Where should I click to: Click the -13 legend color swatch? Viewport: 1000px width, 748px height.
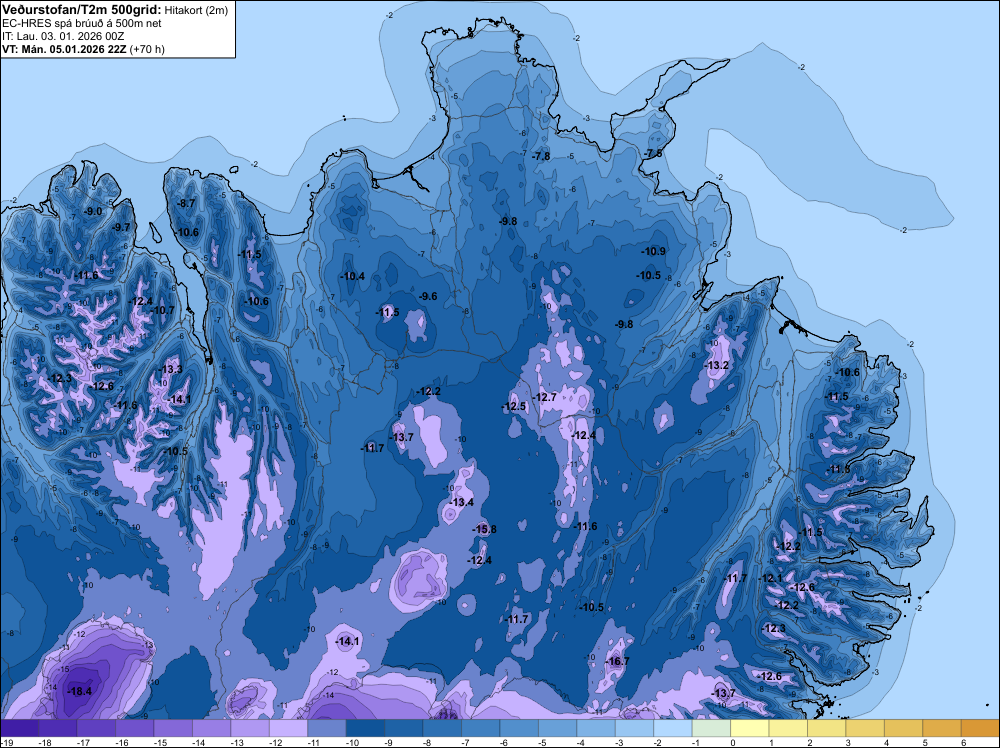[x=250, y=728]
